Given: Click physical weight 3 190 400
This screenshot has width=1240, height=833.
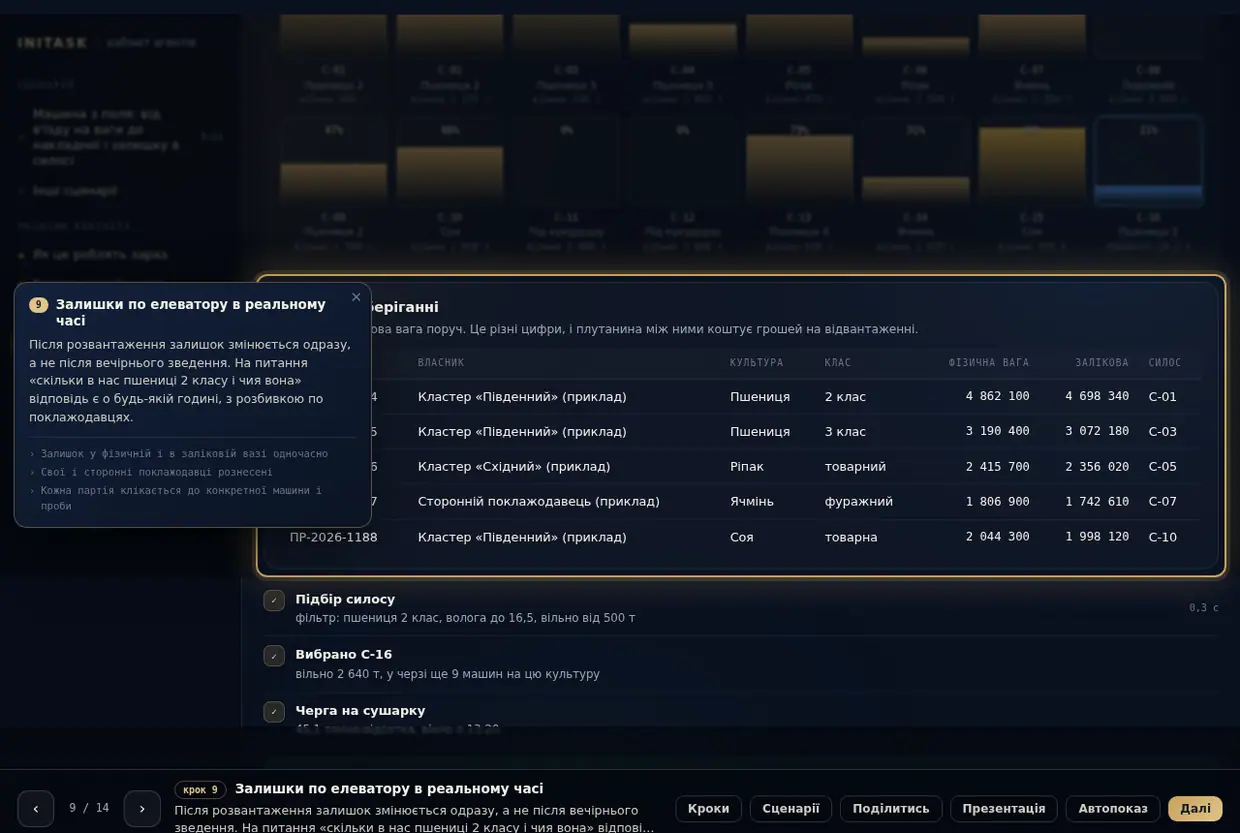Looking at the screenshot, I should [x=997, y=432].
